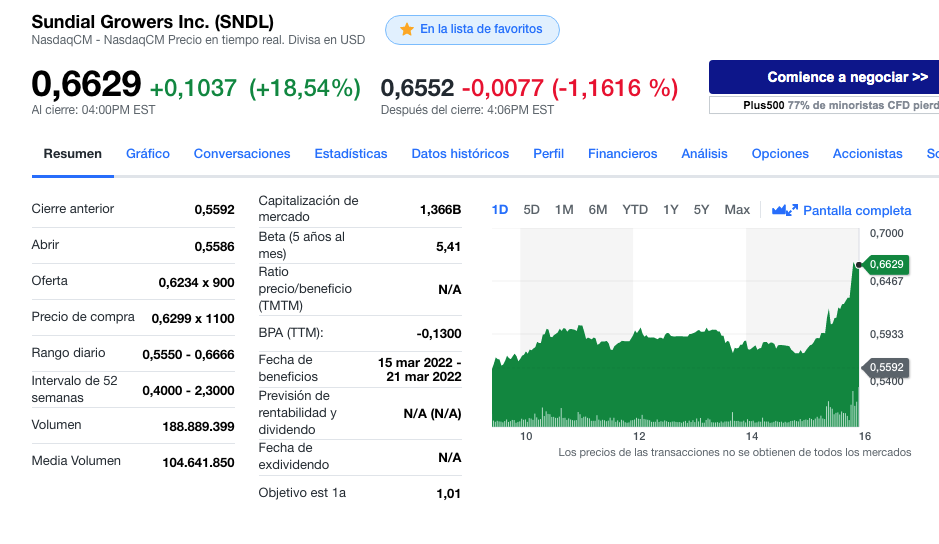Viewport: 939px width, 544px height.
Task: Click the Beta value 5,41
Action: coord(449,246)
